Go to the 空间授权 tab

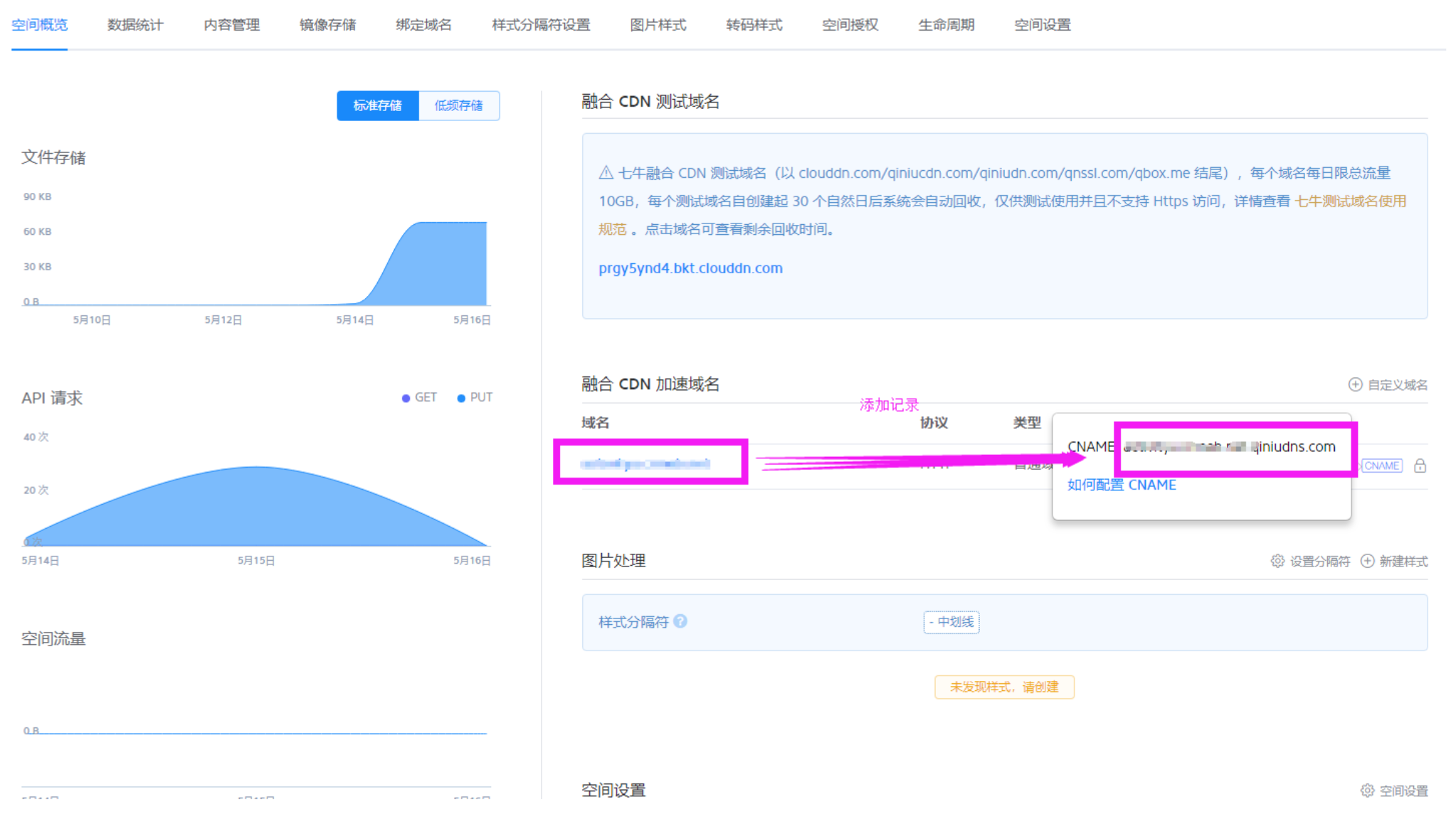point(850,25)
